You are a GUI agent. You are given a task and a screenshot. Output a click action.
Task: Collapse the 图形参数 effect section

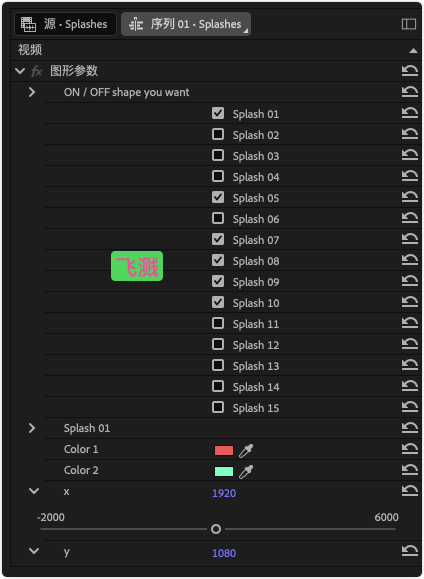pos(20,71)
